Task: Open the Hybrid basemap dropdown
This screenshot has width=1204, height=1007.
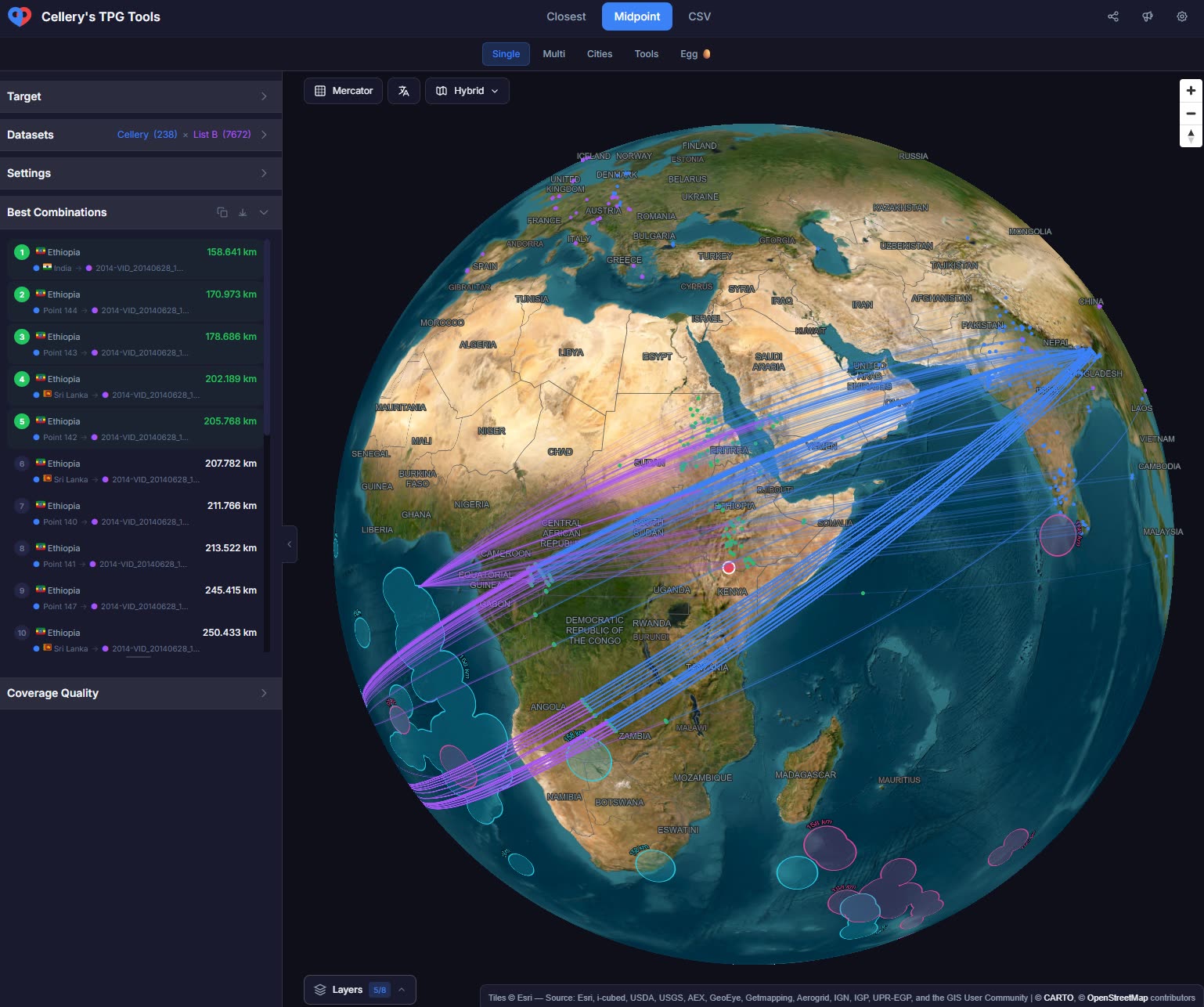Action: 467,90
